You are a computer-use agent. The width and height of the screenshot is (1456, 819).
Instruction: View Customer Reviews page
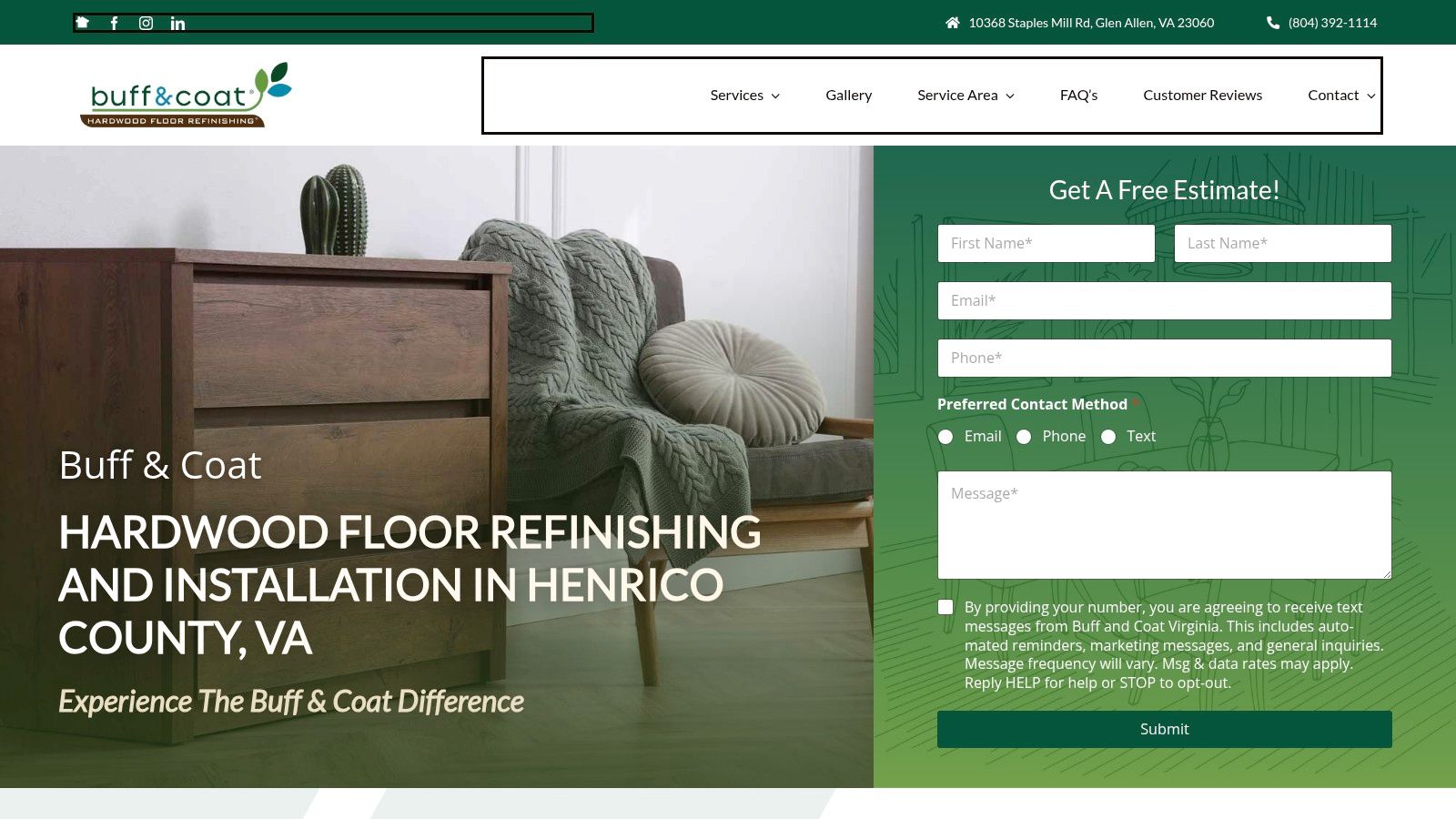(x=1203, y=95)
